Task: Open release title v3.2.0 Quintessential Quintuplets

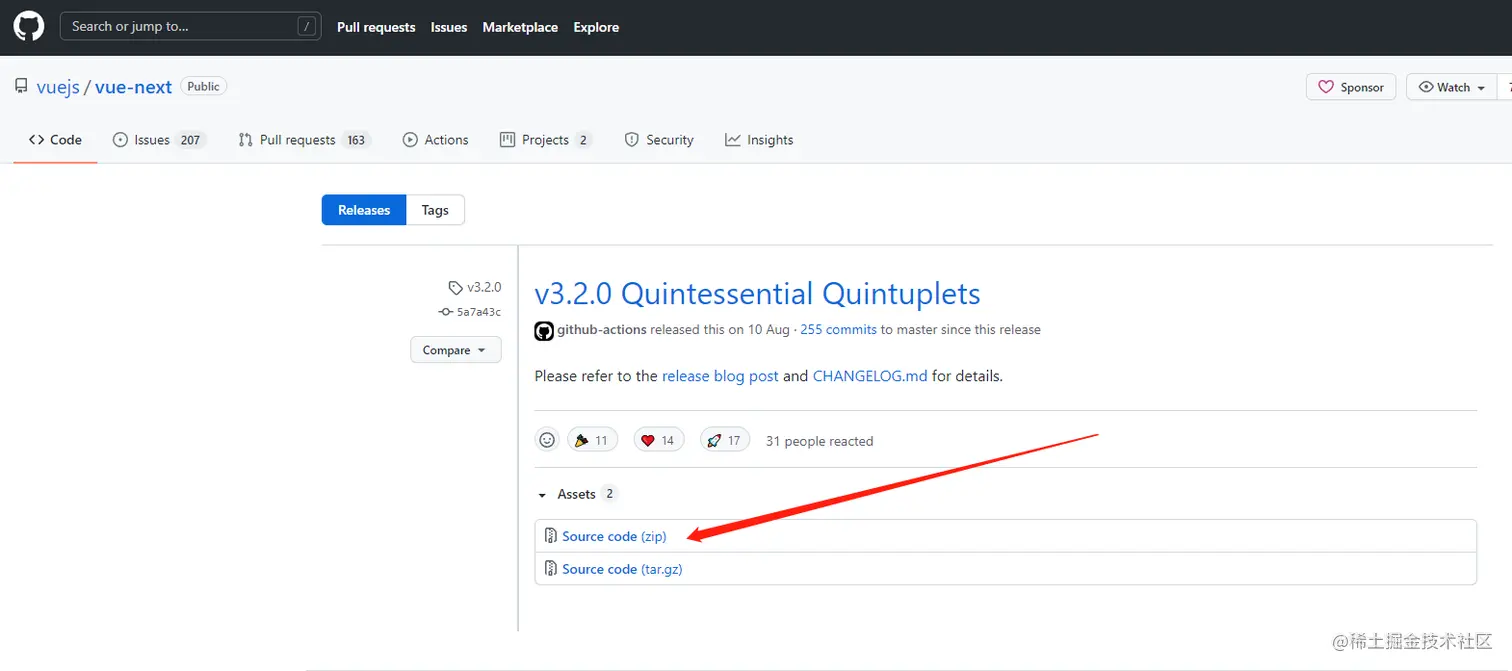Action: tap(757, 294)
